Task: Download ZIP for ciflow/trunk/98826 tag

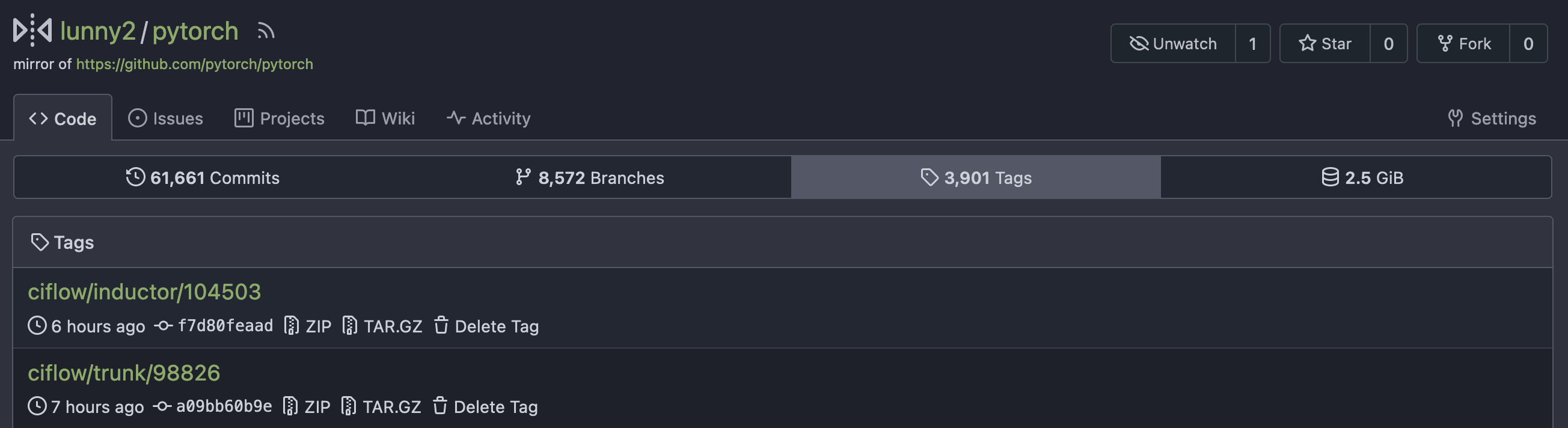Action: 307,407
